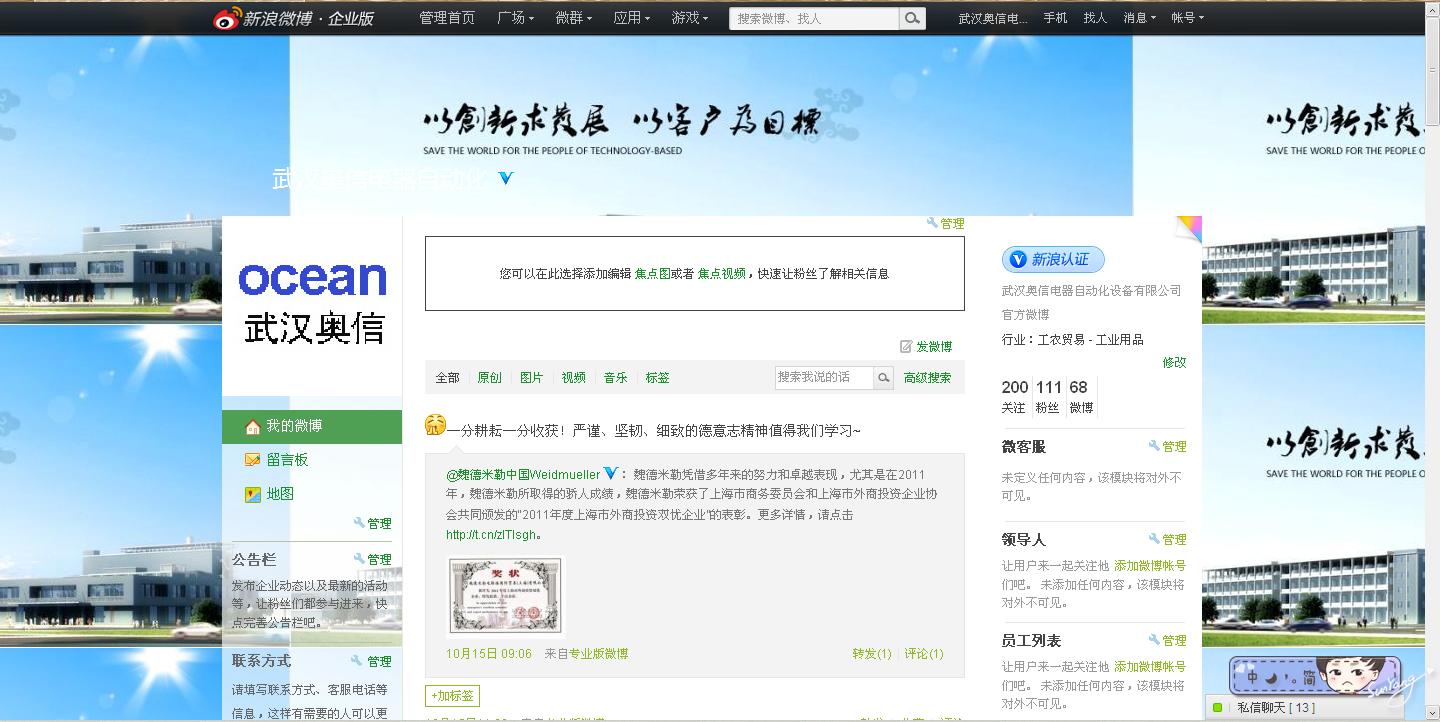Go to 管理首页 in the top bar

click(447, 18)
